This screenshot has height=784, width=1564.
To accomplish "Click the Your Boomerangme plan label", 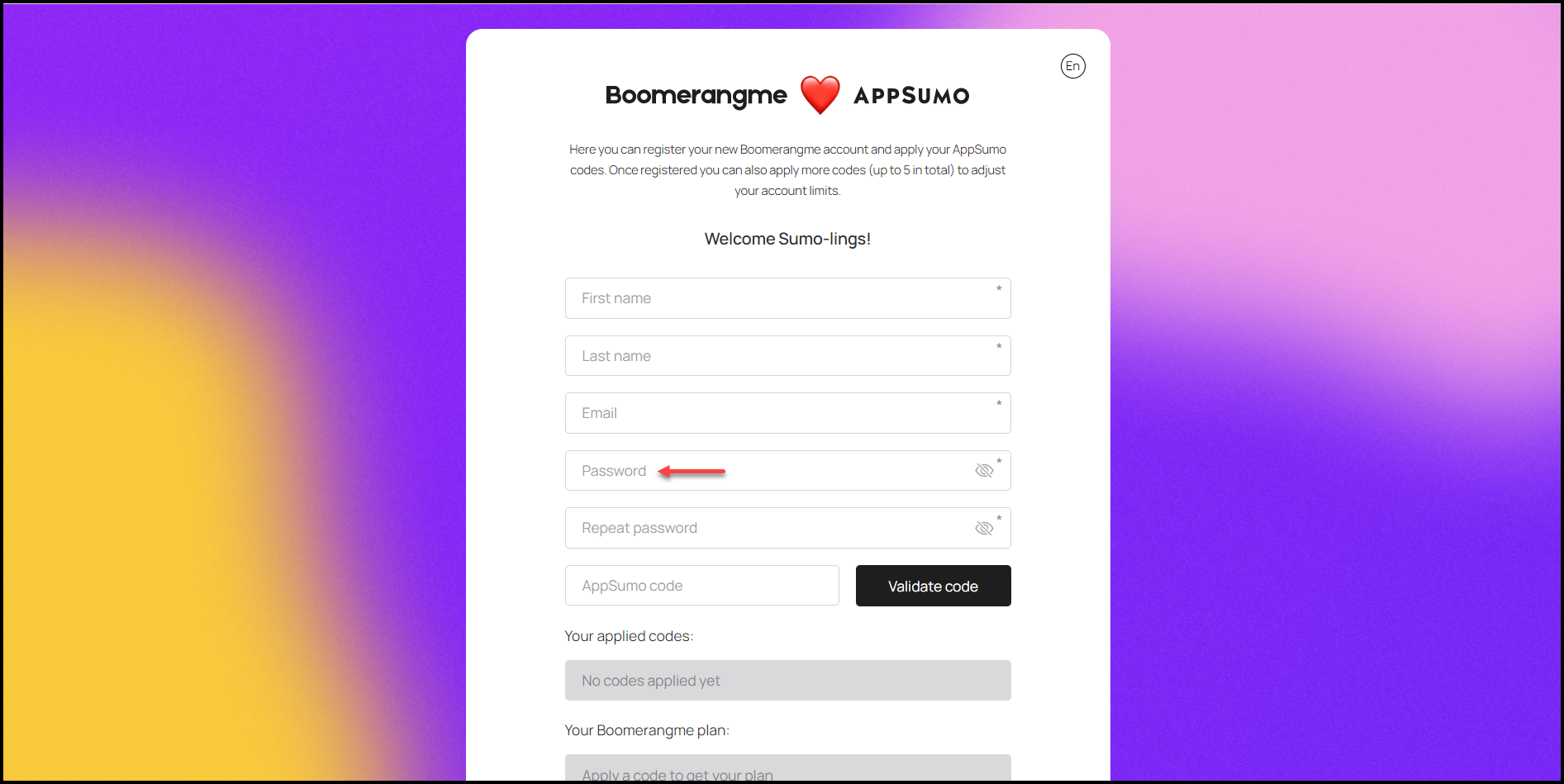I will 647,730.
